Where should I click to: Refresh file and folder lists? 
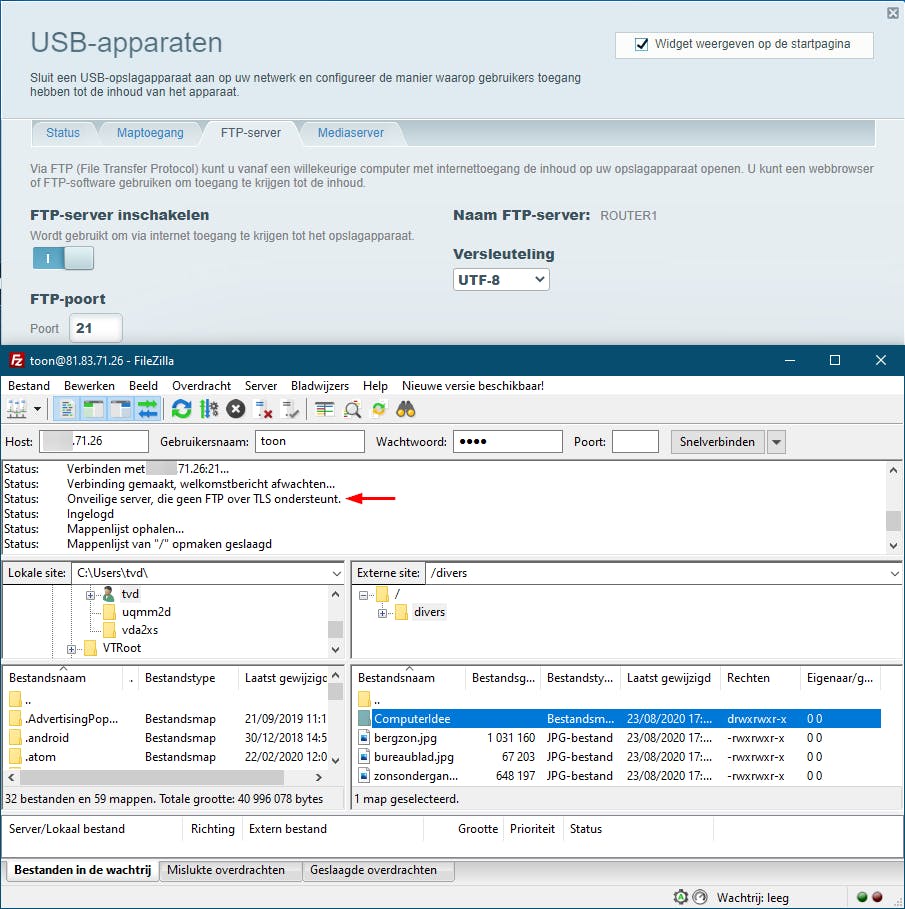[x=181, y=409]
